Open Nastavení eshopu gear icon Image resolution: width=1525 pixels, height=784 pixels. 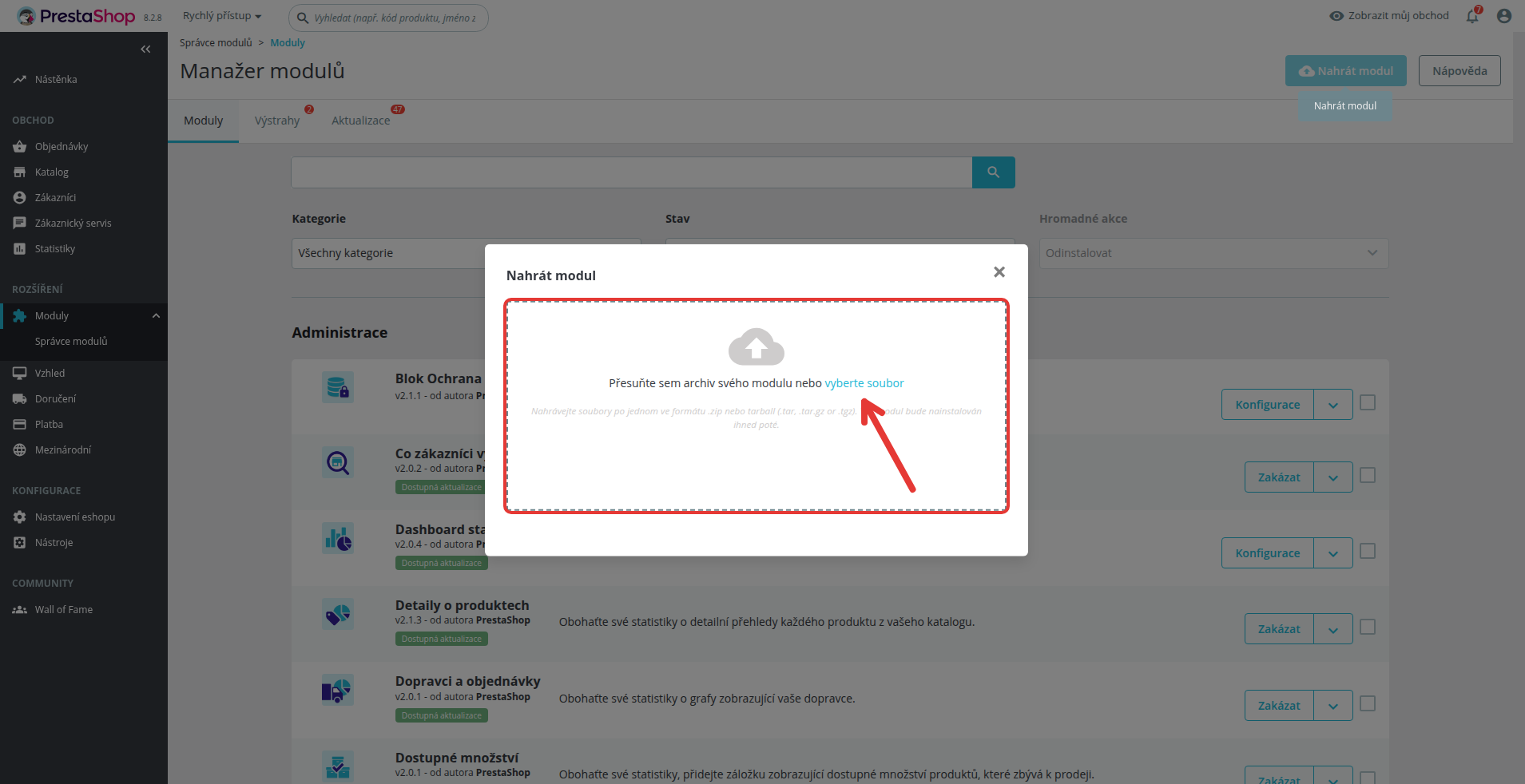pyautogui.click(x=20, y=517)
